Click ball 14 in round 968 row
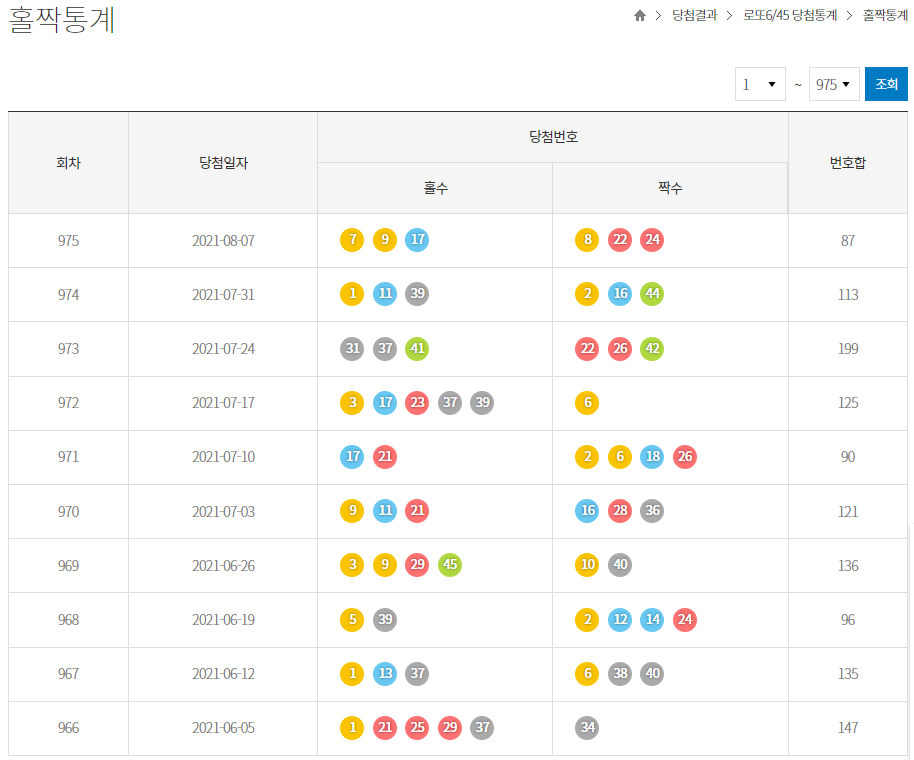The image size is (914, 760). point(652,620)
